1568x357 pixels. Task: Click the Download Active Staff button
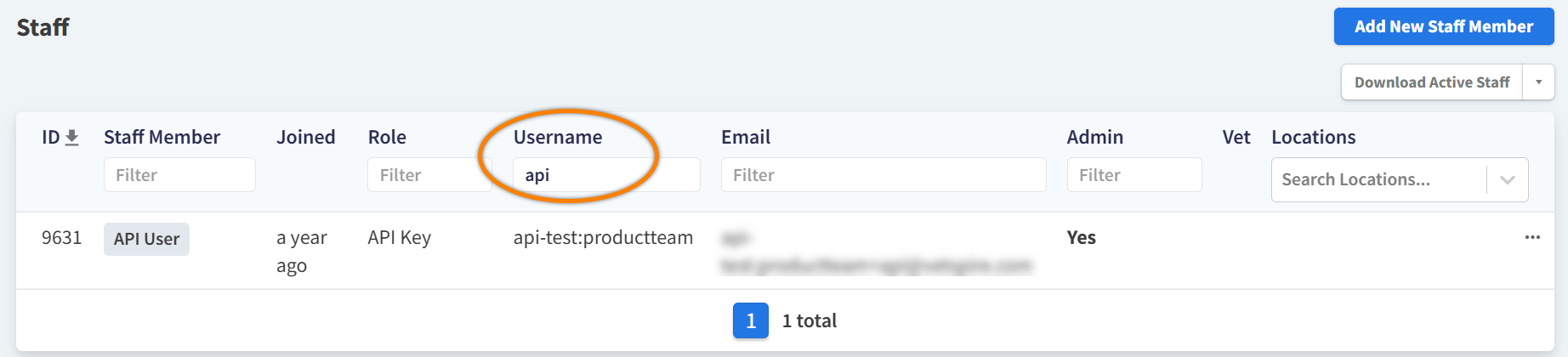pos(1431,82)
